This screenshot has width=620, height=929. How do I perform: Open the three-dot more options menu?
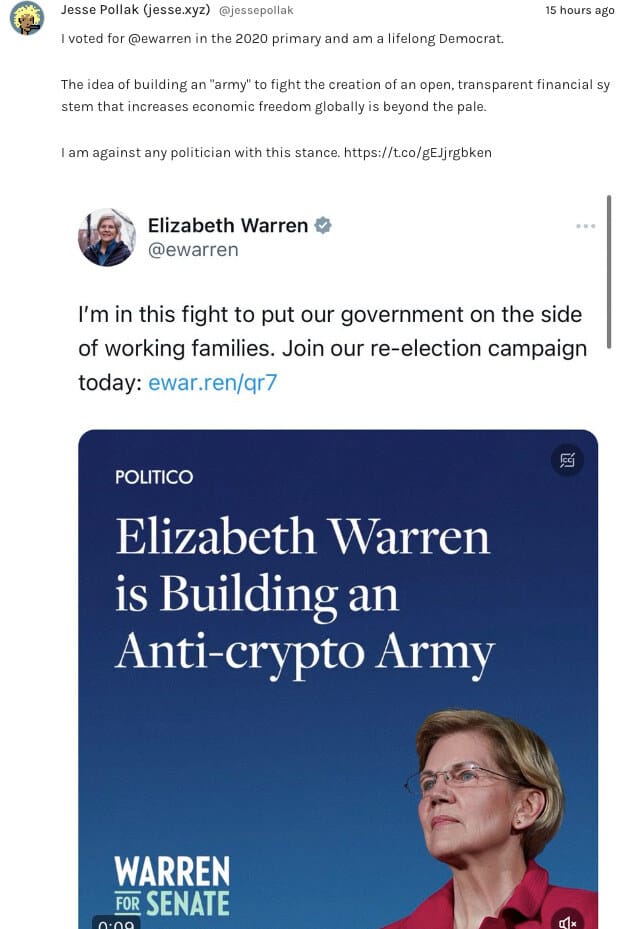pyautogui.click(x=585, y=226)
